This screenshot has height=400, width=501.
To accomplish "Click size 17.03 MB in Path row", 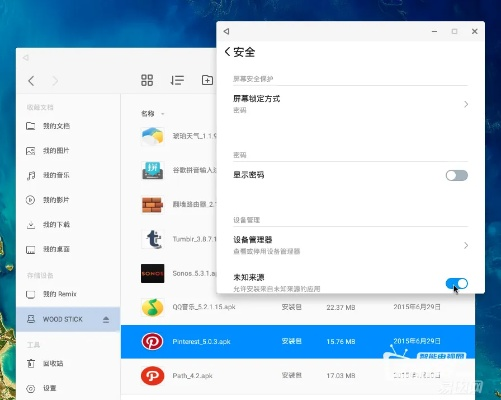I will click(341, 376).
